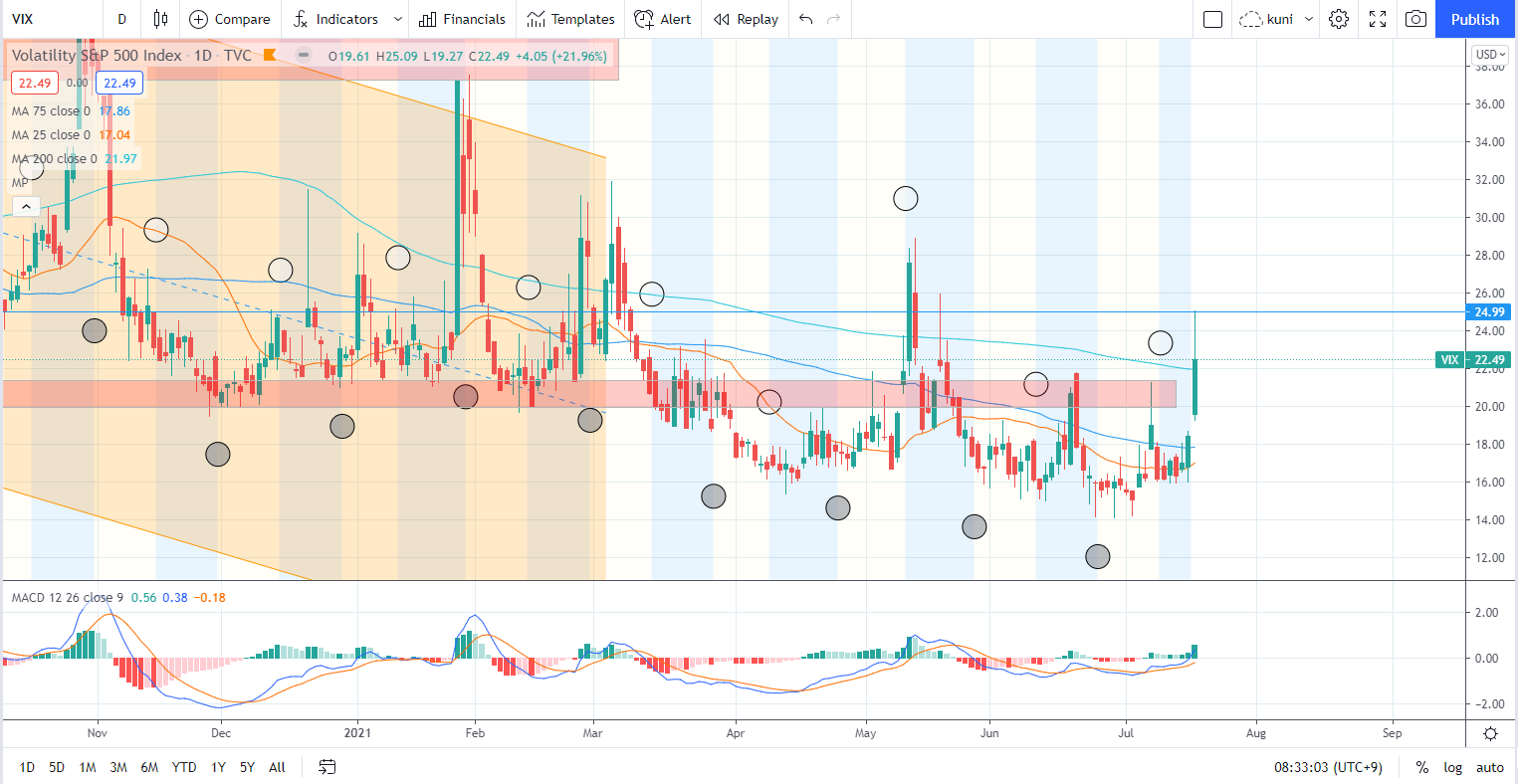Select the YTD time range
1518x784 pixels.
pyautogui.click(x=183, y=767)
